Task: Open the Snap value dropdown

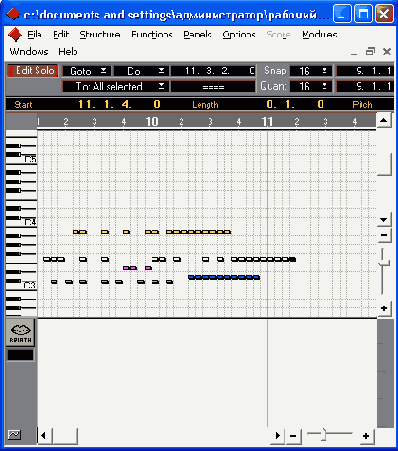Action: [x=311, y=71]
